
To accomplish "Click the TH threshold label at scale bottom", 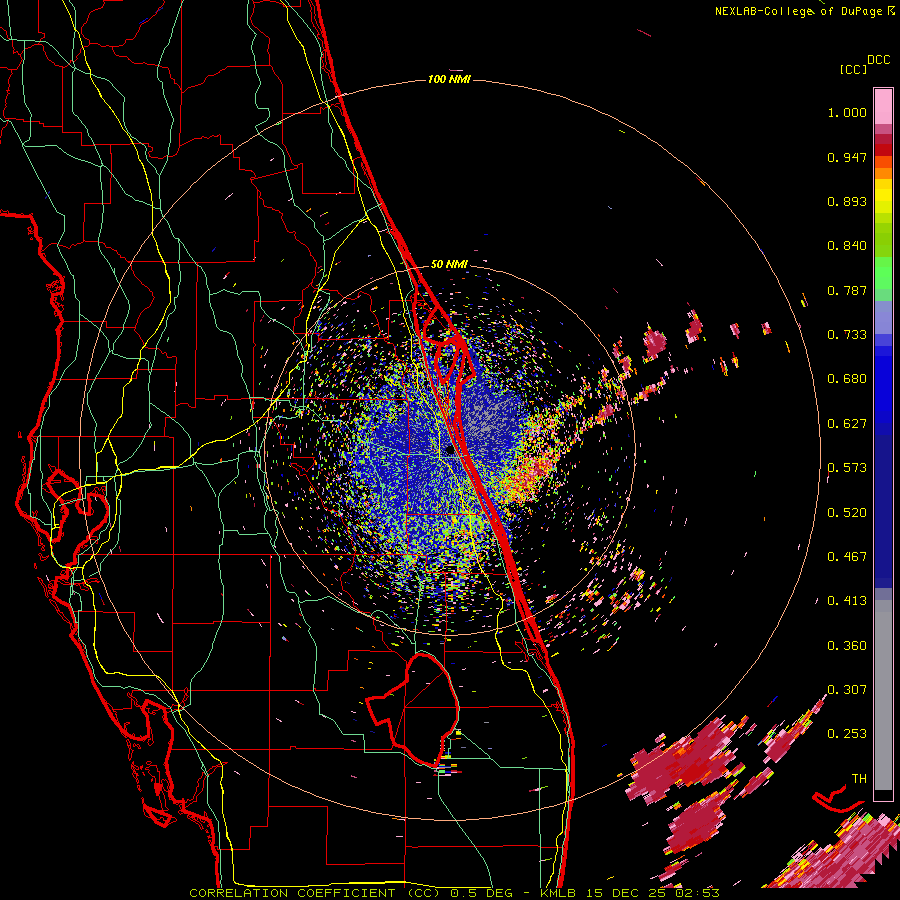I will [859, 779].
